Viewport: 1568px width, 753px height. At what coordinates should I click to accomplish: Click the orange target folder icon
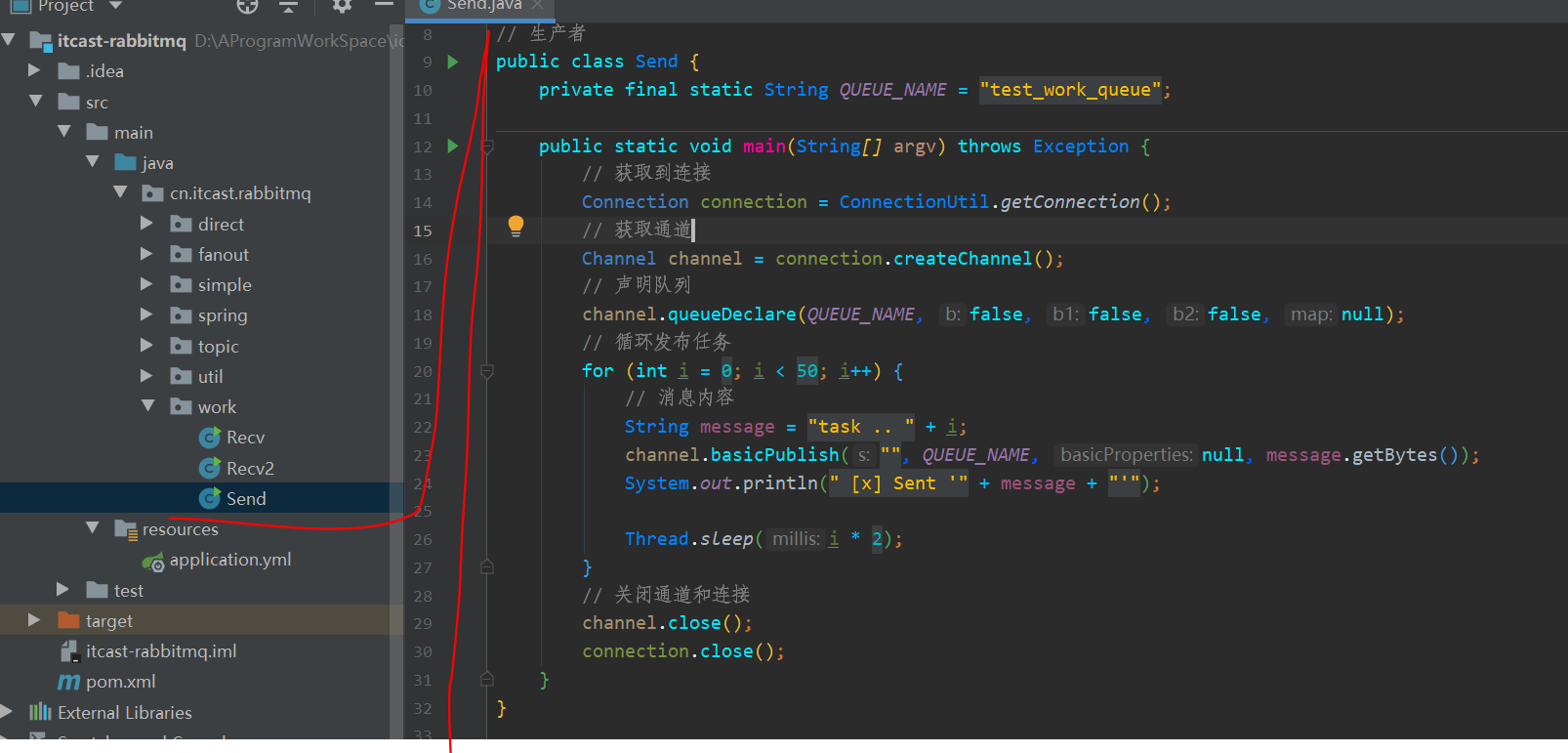(x=68, y=620)
